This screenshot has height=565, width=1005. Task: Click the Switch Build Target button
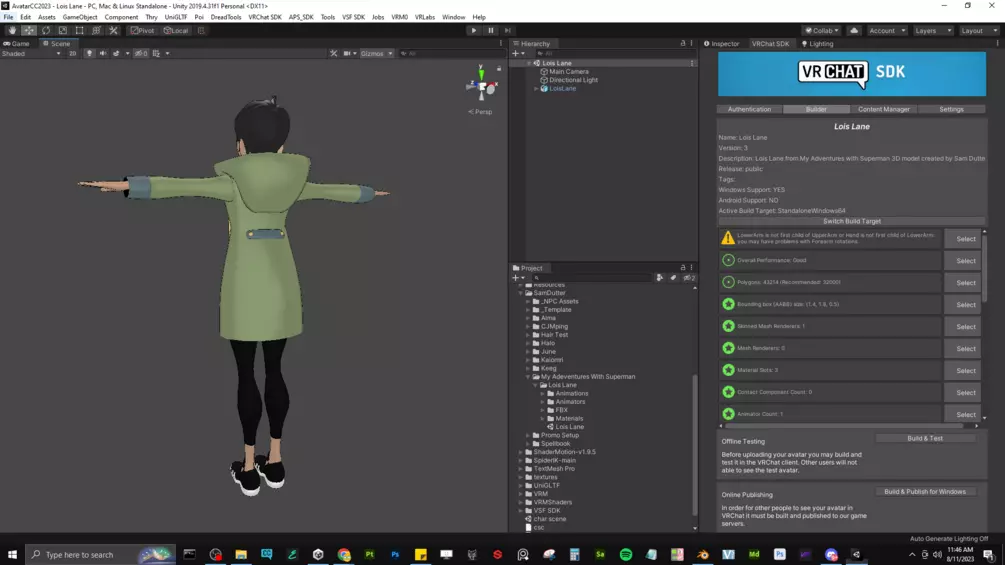tap(852, 221)
